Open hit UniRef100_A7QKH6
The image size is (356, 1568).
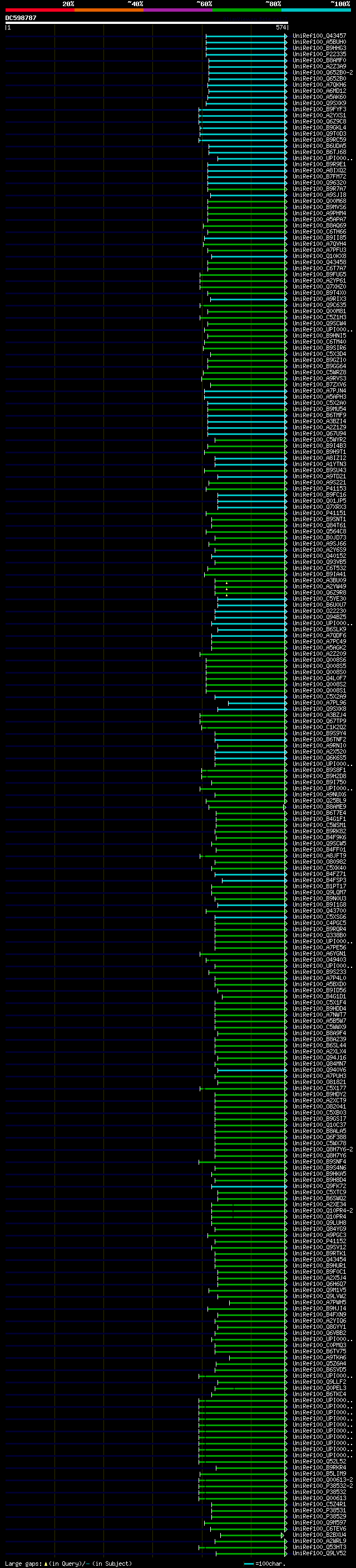coord(319,85)
